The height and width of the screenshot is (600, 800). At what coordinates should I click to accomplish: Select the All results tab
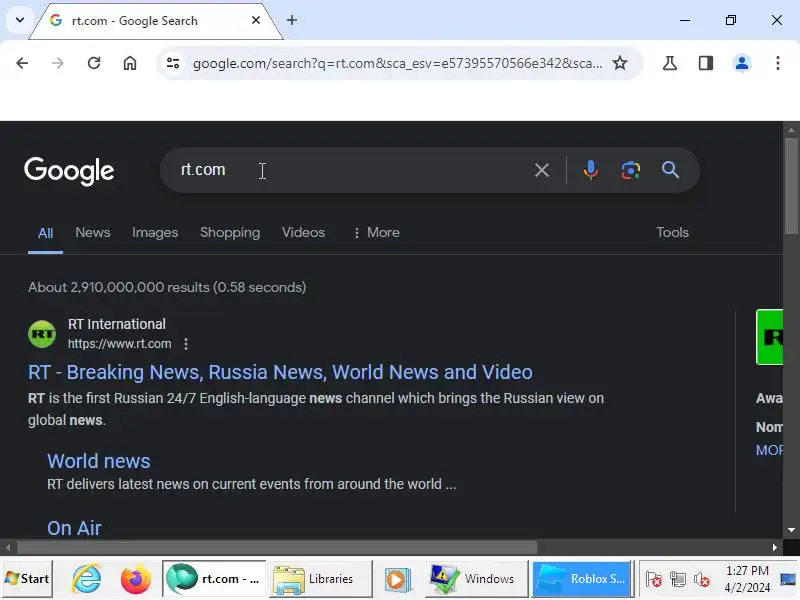click(x=45, y=233)
